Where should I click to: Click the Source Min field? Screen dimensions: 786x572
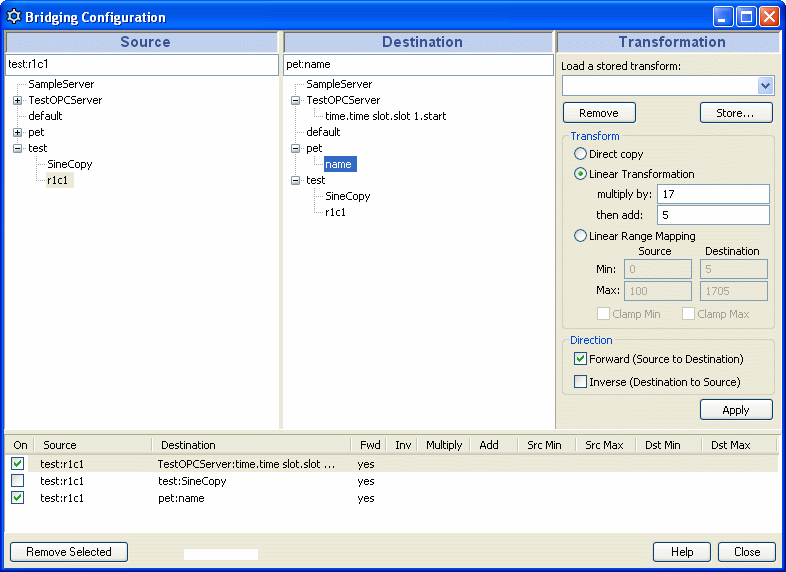658,269
